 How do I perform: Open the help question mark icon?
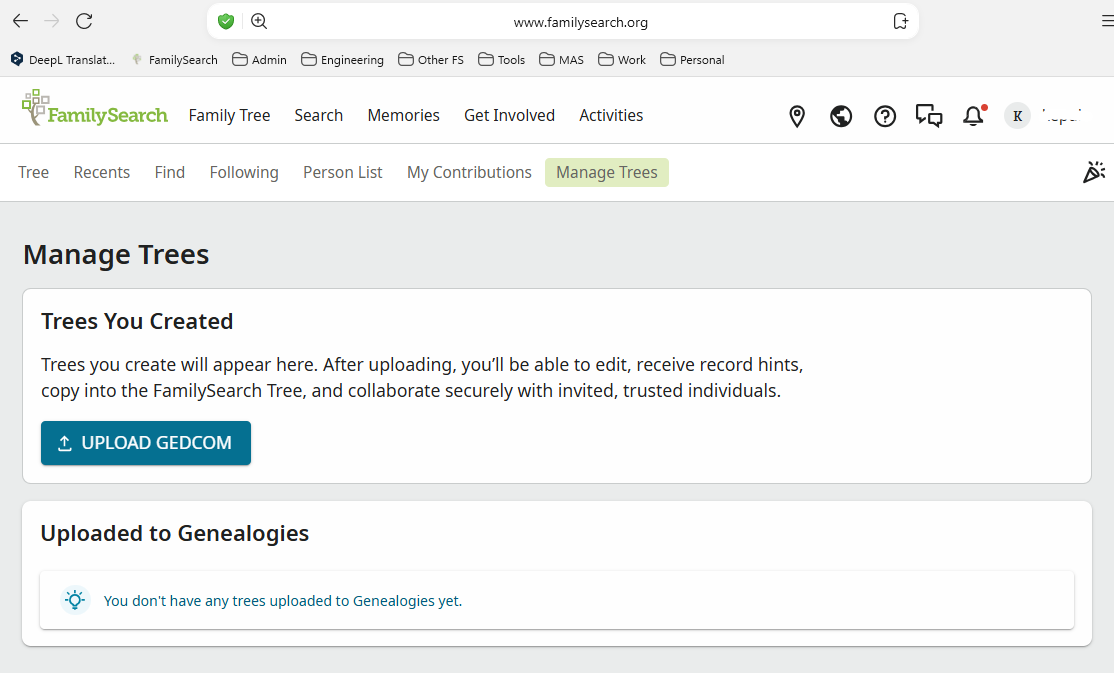pos(885,116)
